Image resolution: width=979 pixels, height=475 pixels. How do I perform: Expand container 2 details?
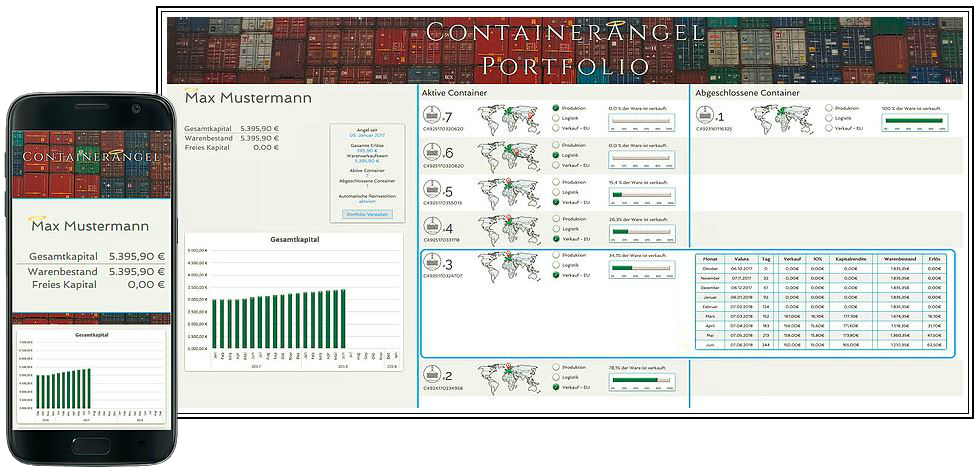tap(450, 376)
